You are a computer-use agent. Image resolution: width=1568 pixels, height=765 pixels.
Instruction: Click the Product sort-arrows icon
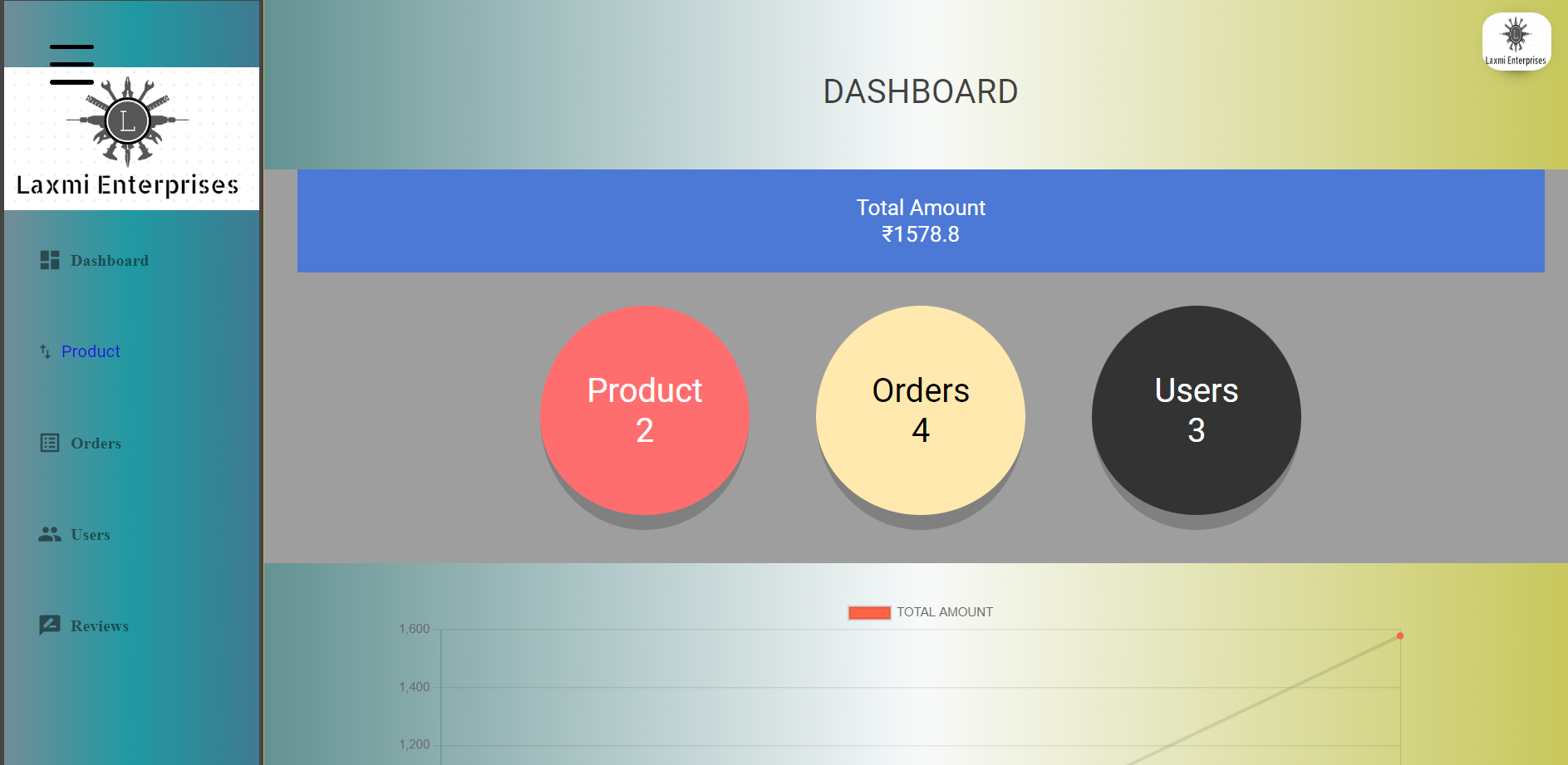pos(45,351)
